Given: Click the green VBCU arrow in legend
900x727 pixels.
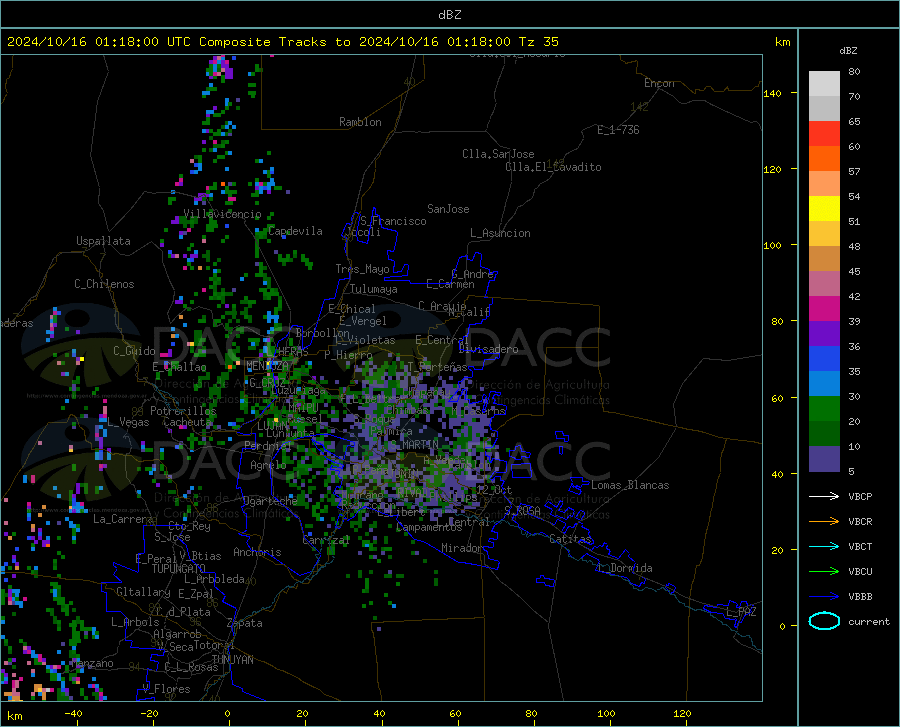Looking at the screenshot, I should pyautogui.click(x=824, y=572).
